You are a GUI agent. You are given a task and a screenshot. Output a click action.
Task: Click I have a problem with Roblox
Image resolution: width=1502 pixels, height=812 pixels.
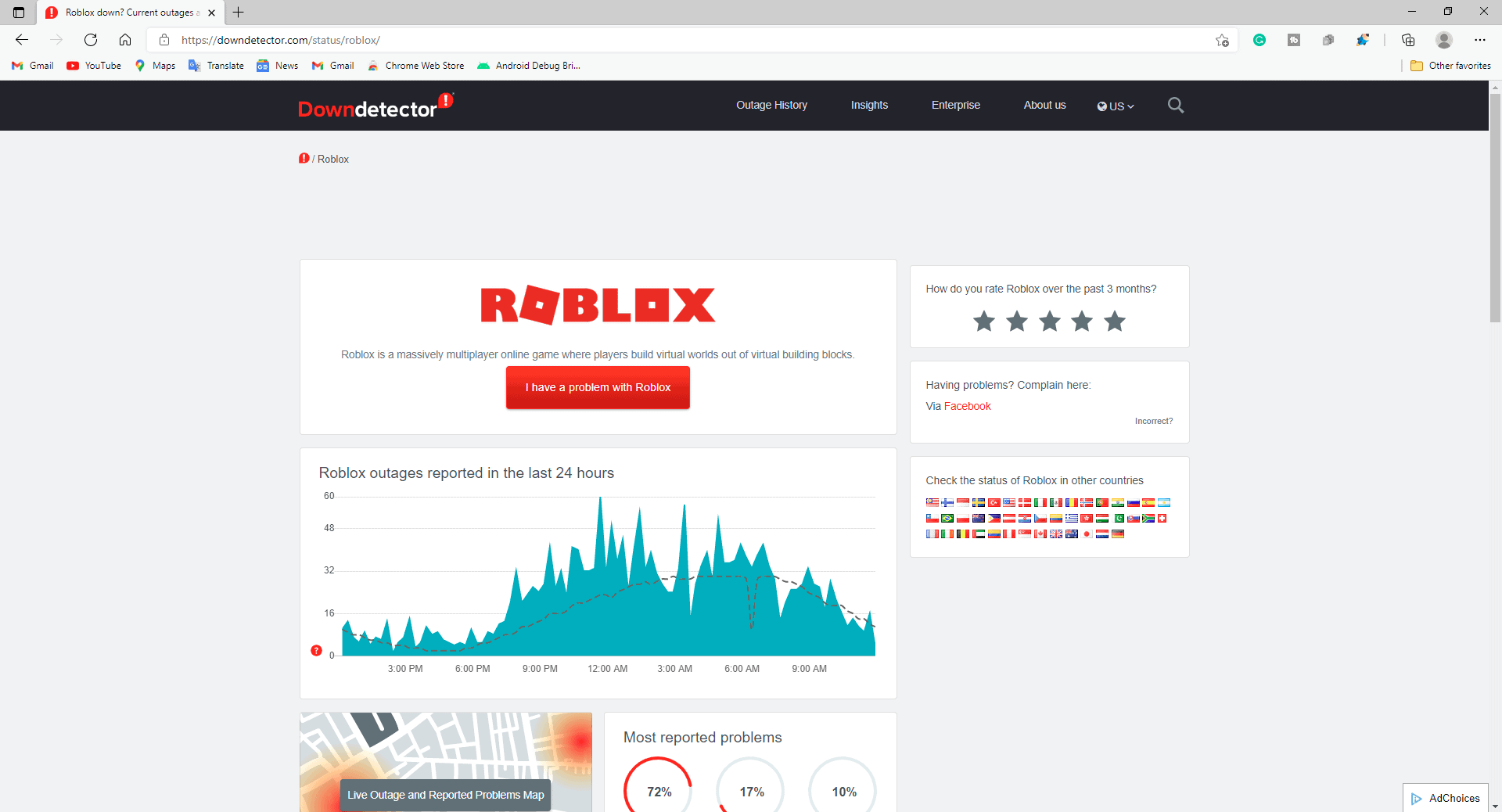click(x=598, y=387)
